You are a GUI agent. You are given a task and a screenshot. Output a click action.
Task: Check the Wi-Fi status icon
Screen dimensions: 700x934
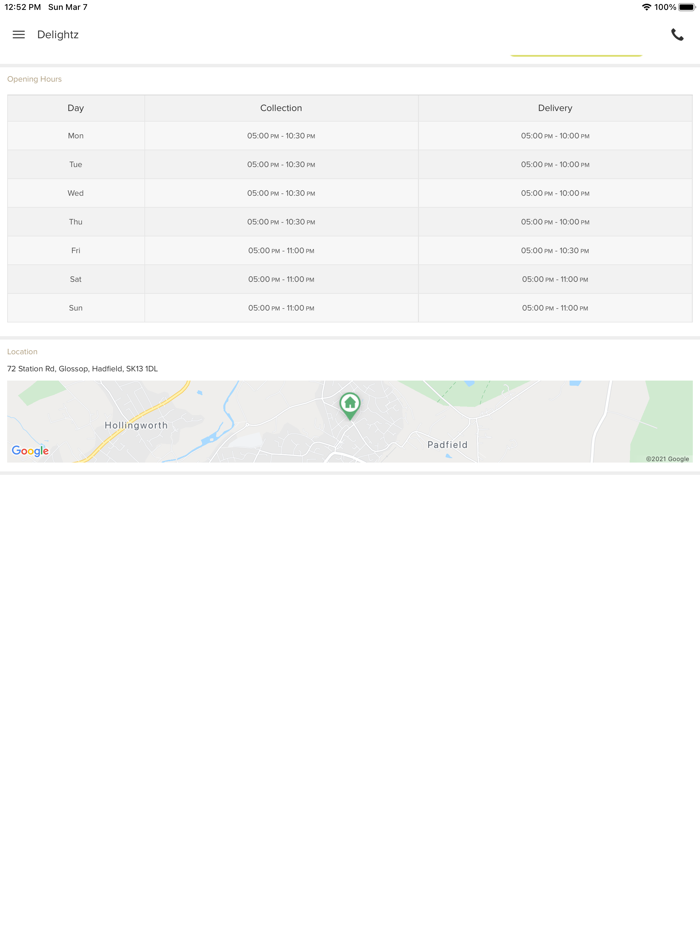[646, 7]
